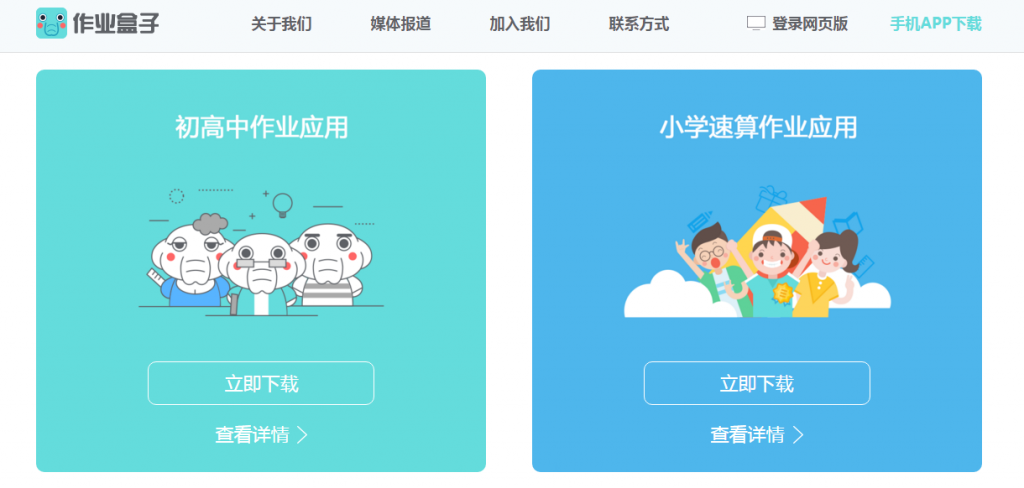Image resolution: width=1024 pixels, height=488 pixels.
Task: Open the 关于我们 menu item
Action: coord(281,25)
